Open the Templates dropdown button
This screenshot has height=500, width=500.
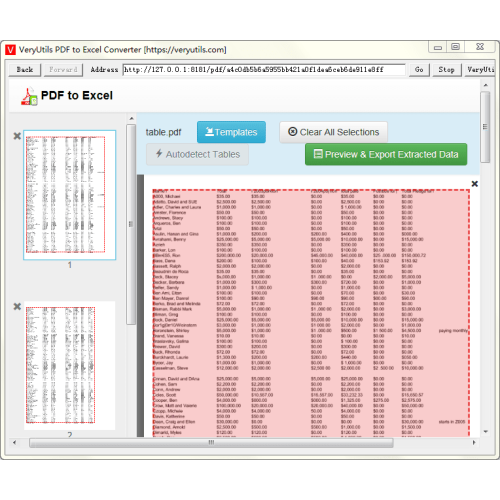coord(231,132)
